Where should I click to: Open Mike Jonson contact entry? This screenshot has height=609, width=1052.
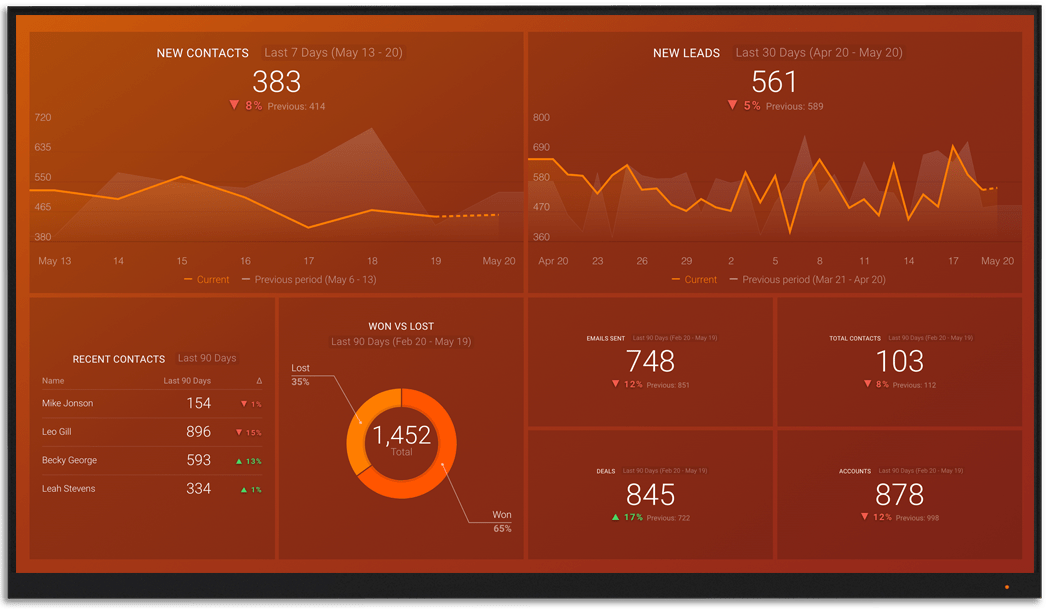(68, 403)
